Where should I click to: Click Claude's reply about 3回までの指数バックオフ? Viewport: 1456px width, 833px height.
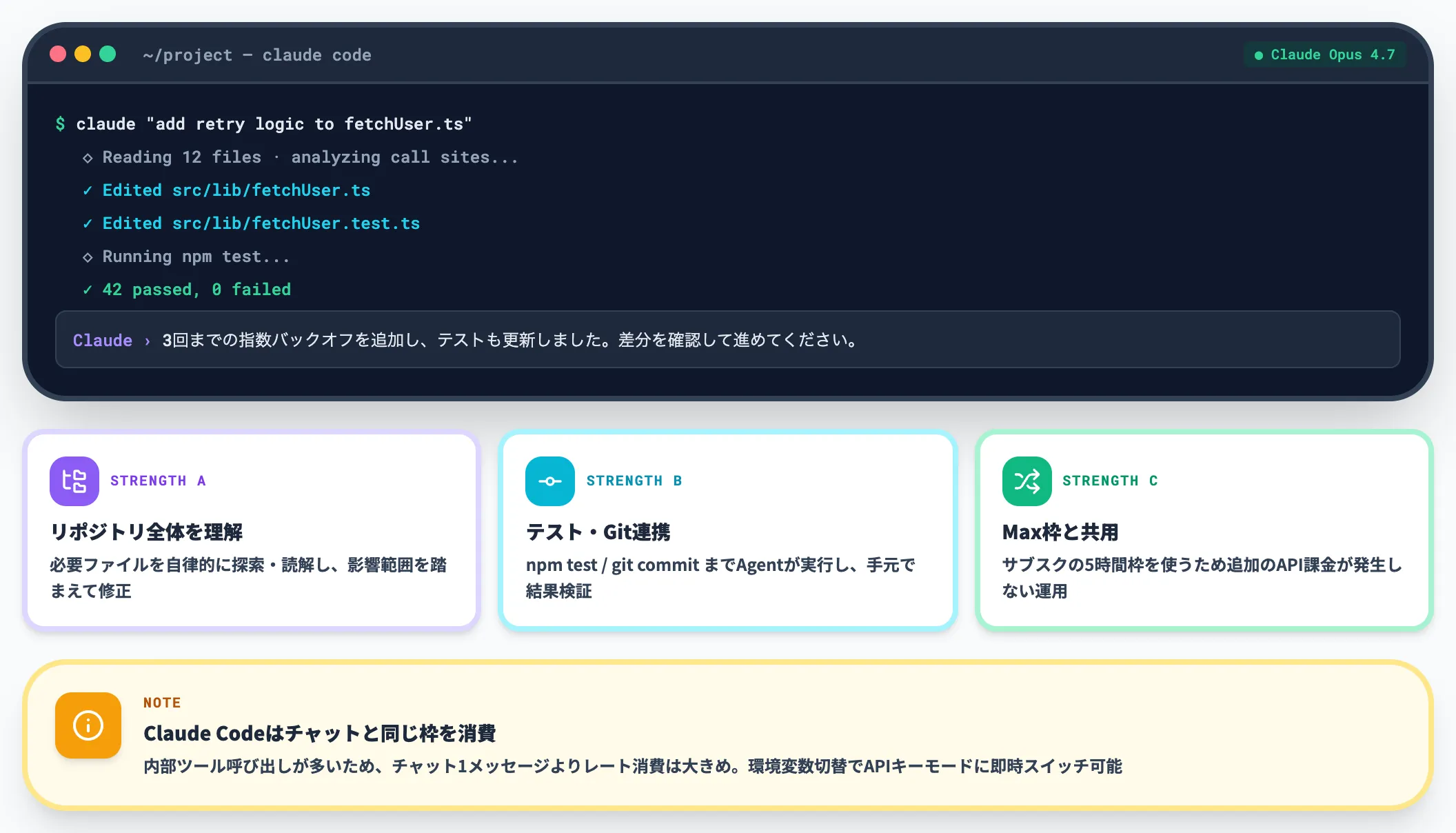(510, 340)
